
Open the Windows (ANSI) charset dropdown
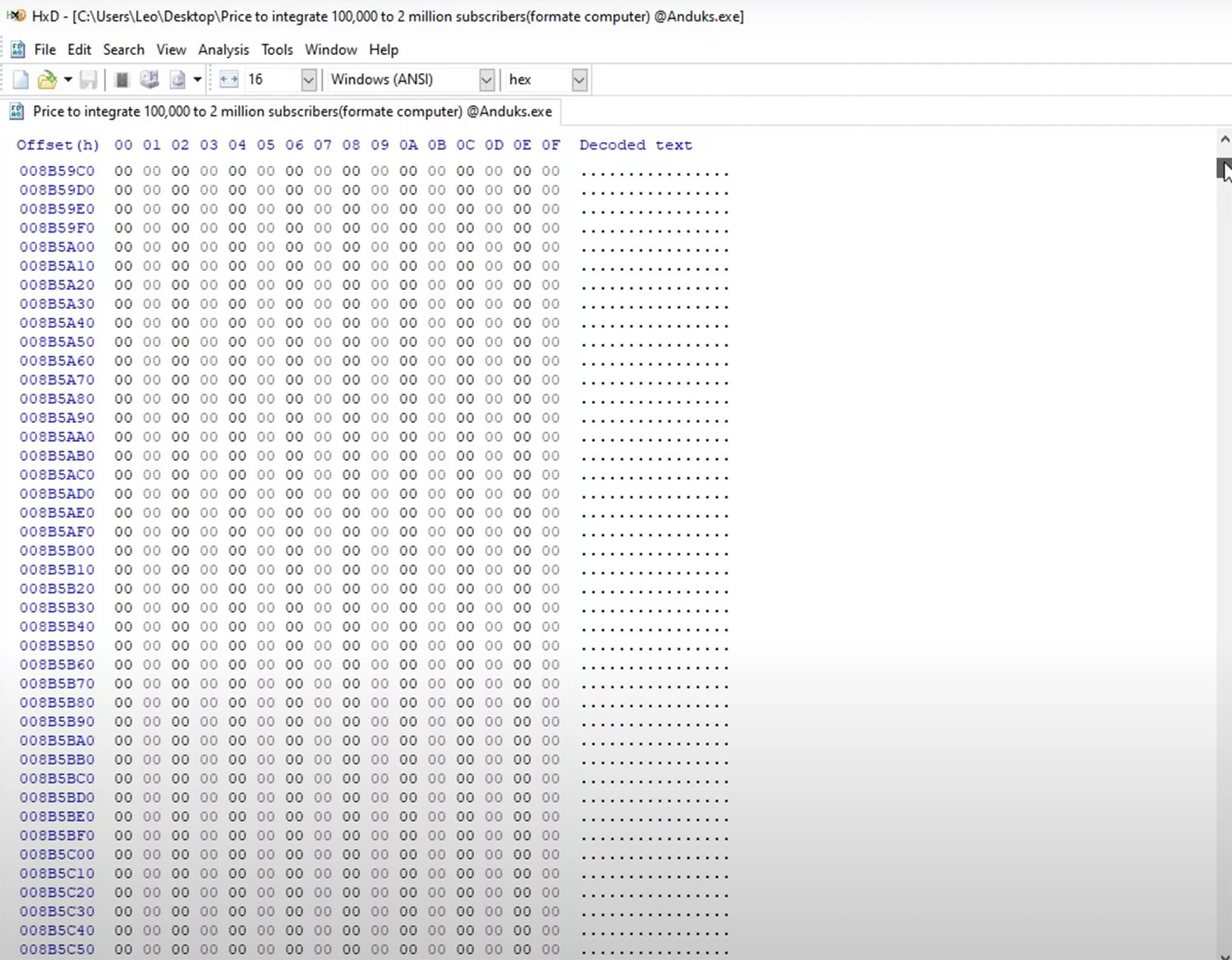[486, 80]
